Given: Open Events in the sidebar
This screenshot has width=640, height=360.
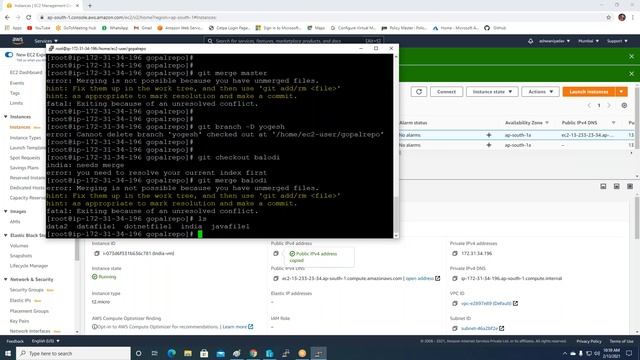Looking at the screenshot, I should pyautogui.click(x=17, y=83).
